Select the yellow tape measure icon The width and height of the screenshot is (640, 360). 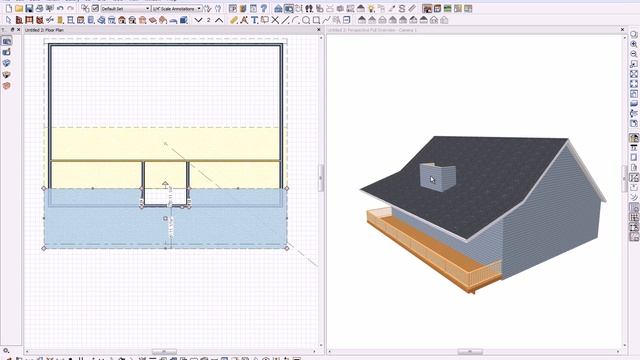(x=233, y=20)
